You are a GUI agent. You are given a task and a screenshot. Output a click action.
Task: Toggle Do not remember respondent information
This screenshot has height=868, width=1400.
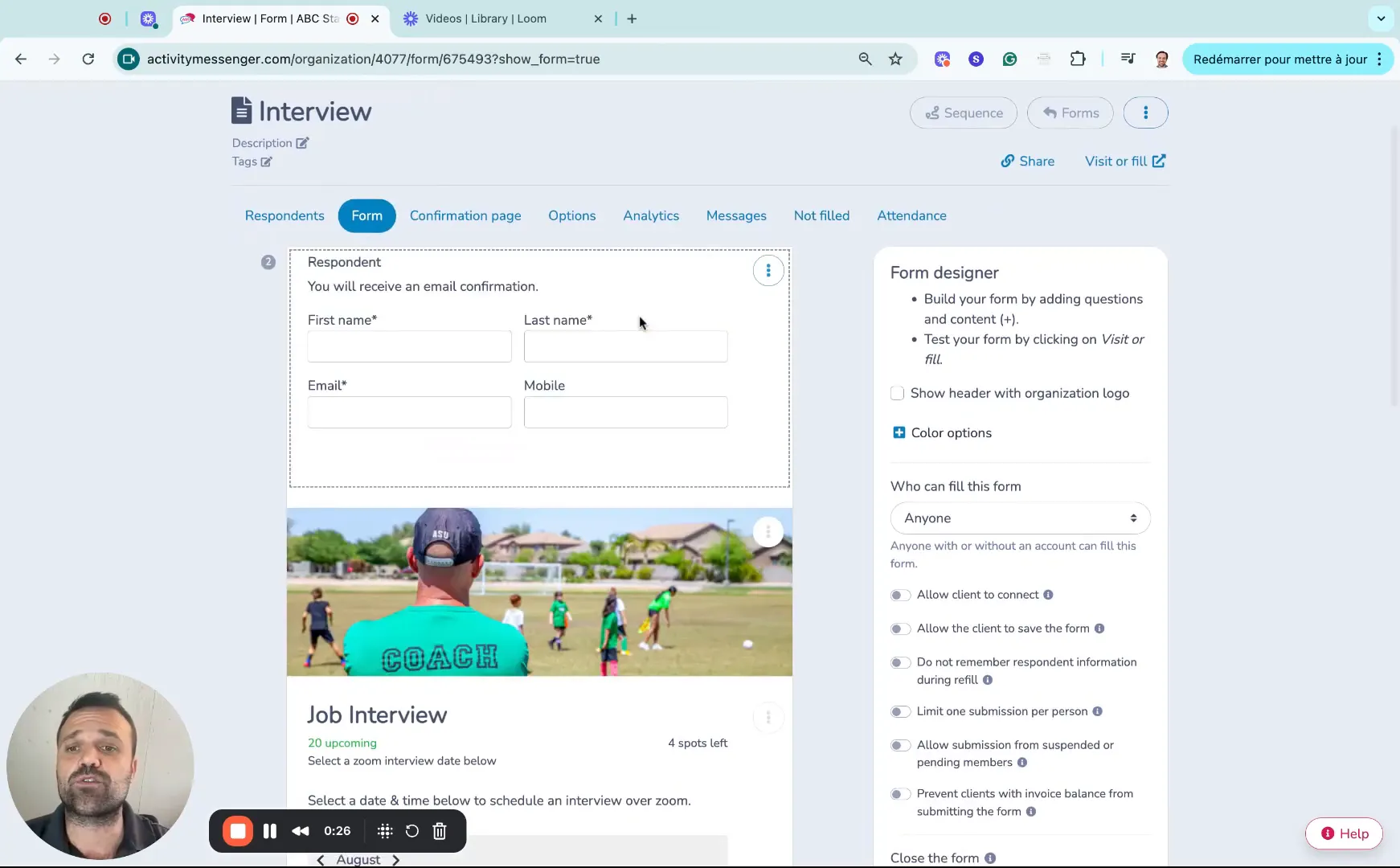(900, 663)
